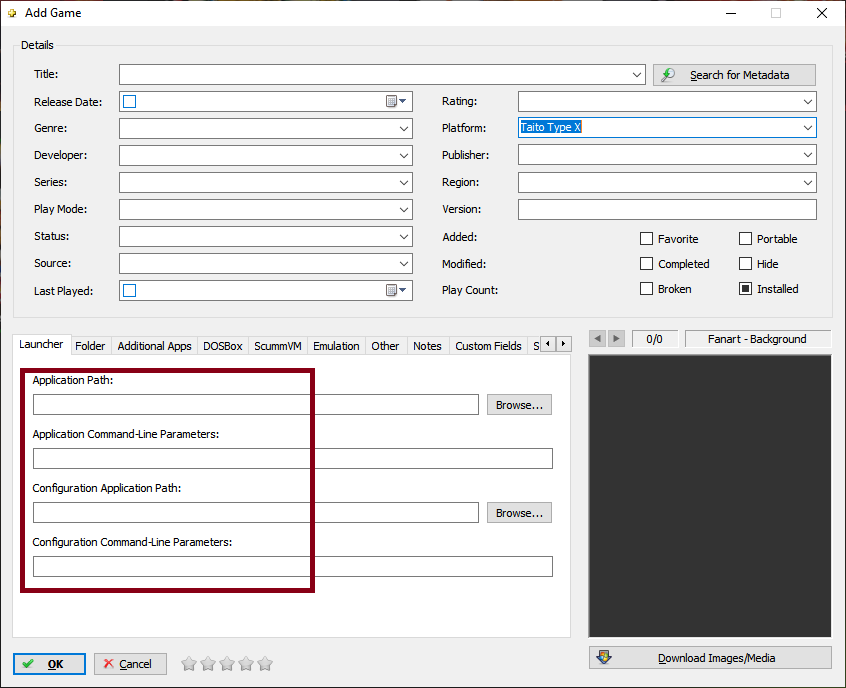The image size is (846, 688).
Task: Open the Source dropdown
Action: (x=404, y=263)
